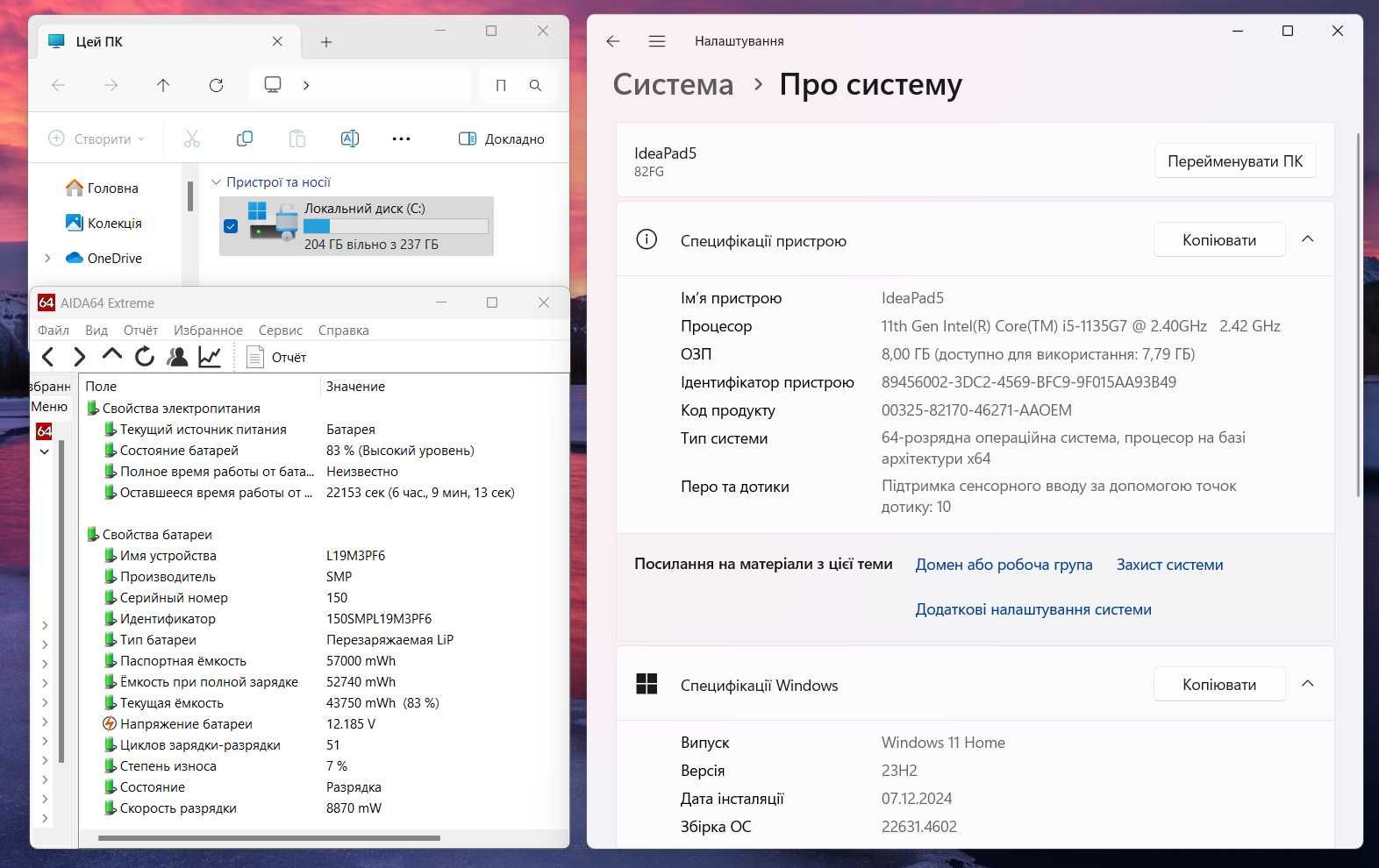Toggle checkbox on Локальний диск (C:)
Viewport: 1379px width, 868px height.
click(x=231, y=226)
